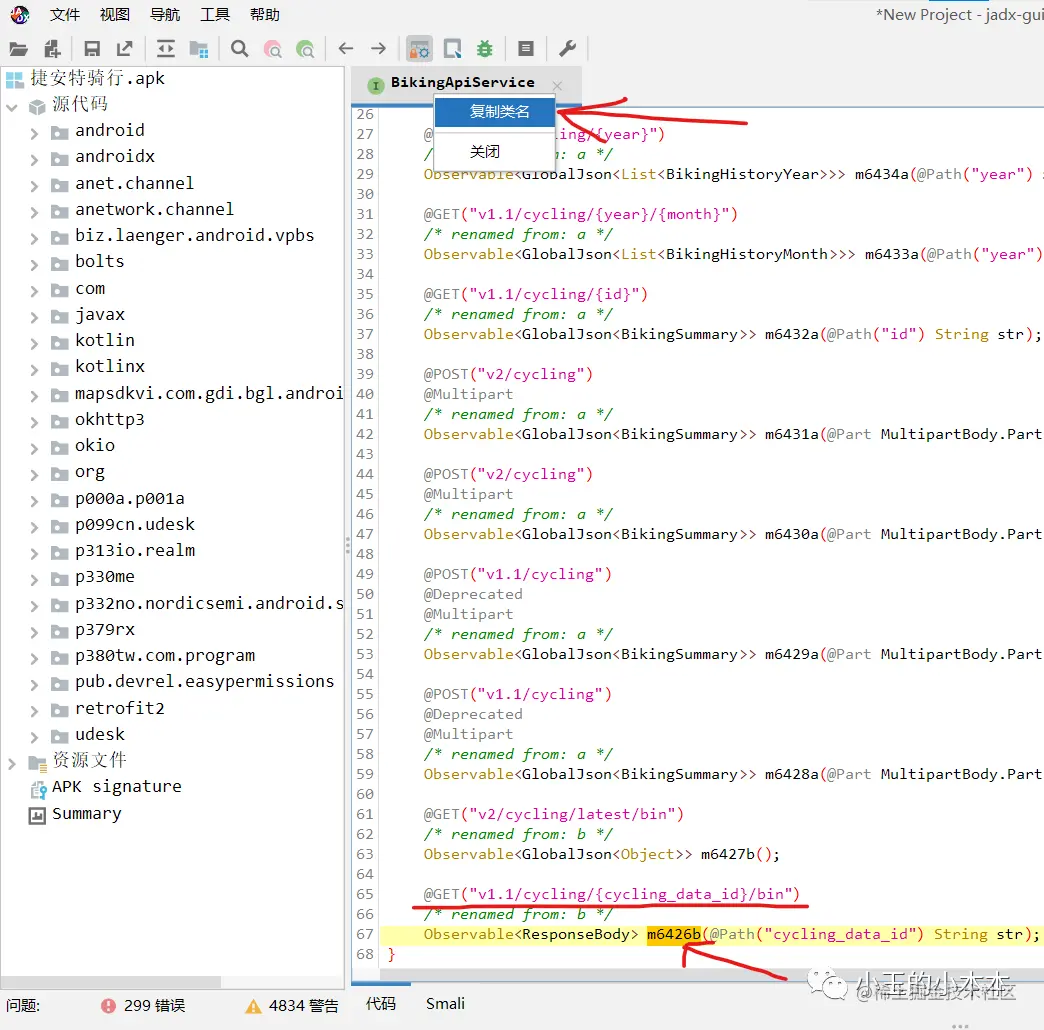Open the Summary tree item
This screenshot has width=1044, height=1030.
87,814
